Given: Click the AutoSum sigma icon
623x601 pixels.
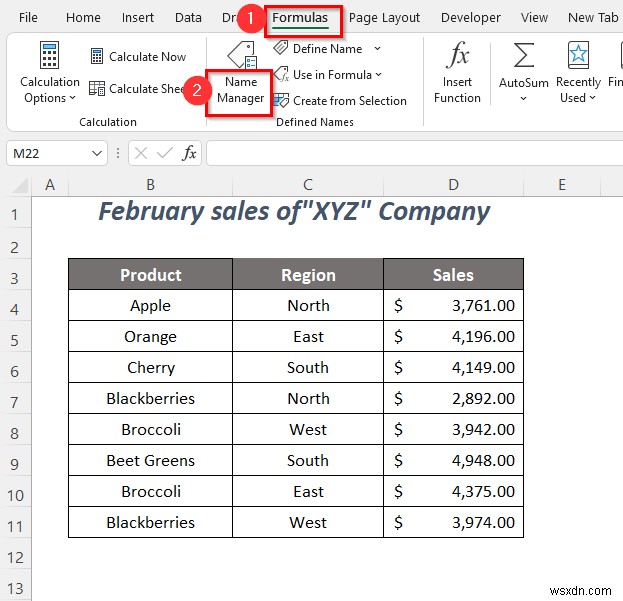Looking at the screenshot, I should [524, 55].
